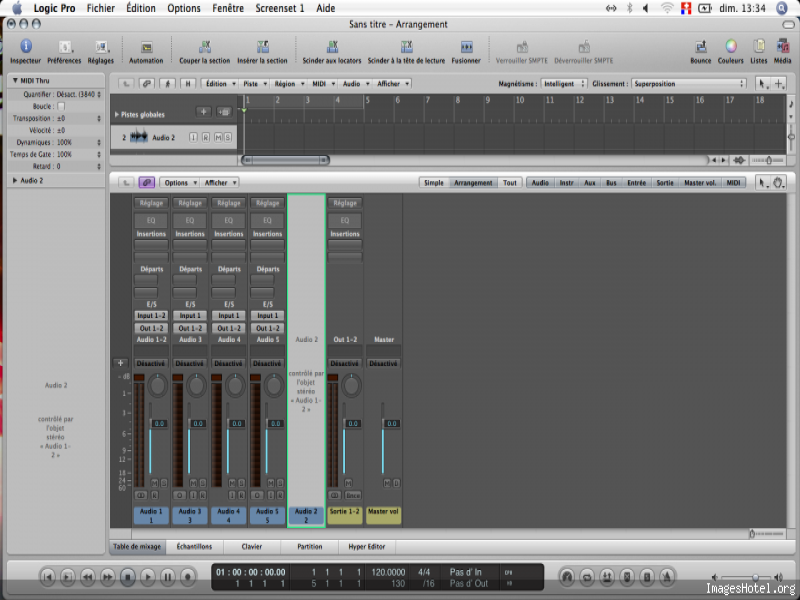800x600 pixels.
Task: Click the Input 1-2 button on Audio 1 strip
Action: pyautogui.click(x=151, y=315)
